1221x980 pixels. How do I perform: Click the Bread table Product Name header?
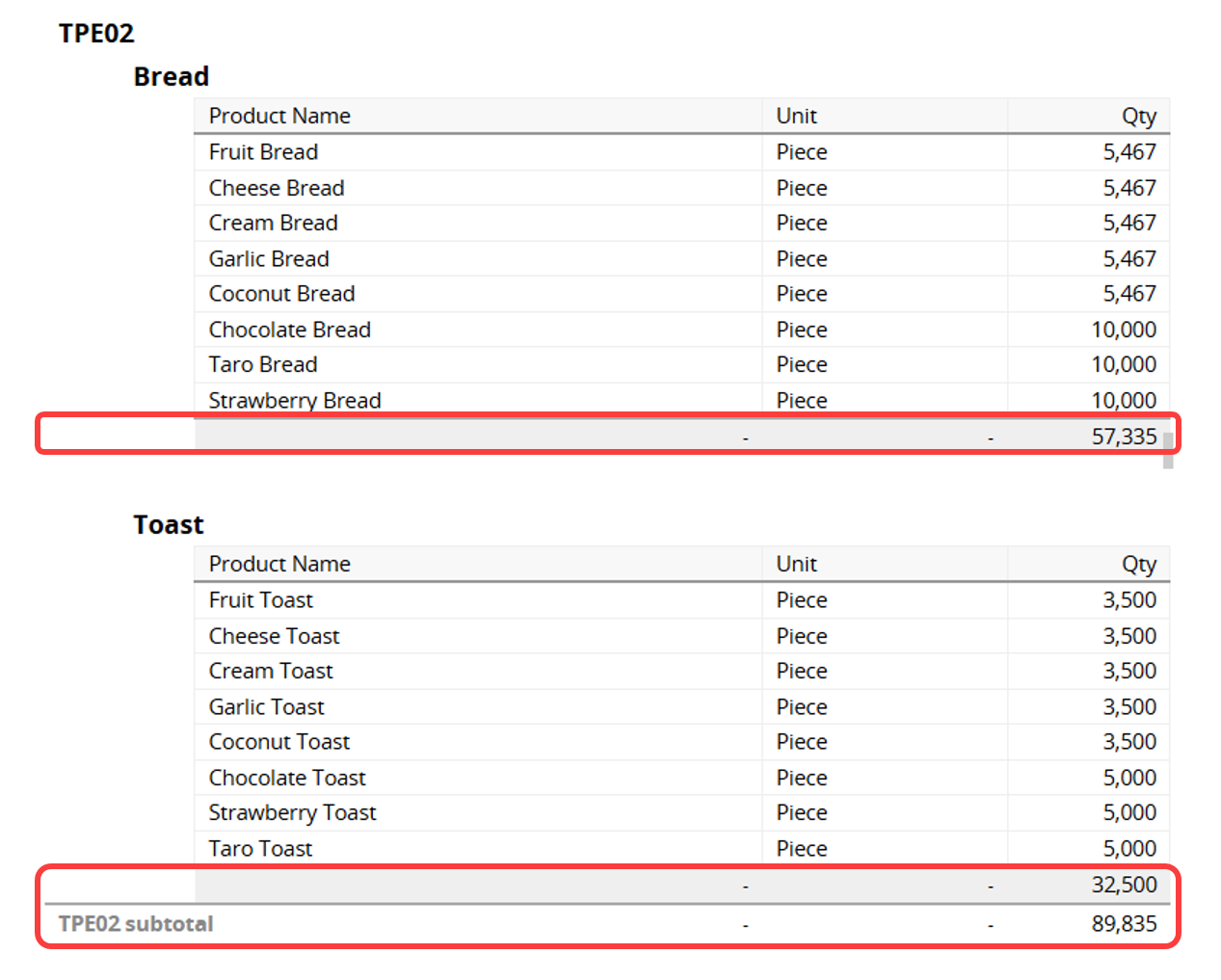[279, 116]
